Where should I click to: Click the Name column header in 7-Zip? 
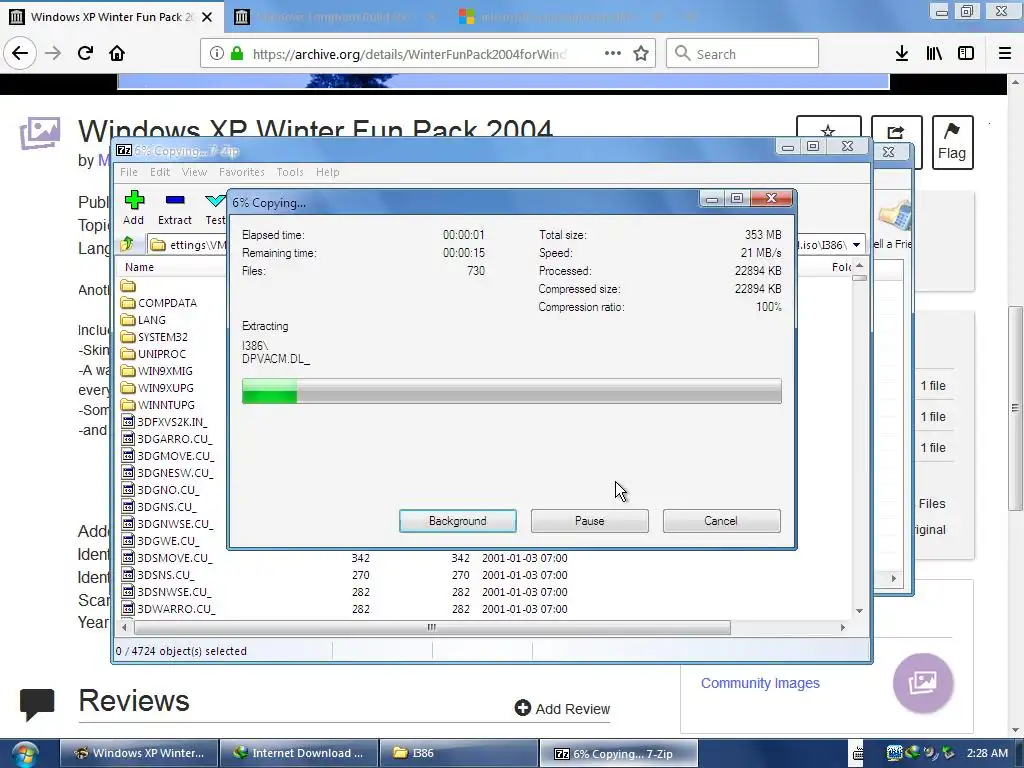pos(139,267)
